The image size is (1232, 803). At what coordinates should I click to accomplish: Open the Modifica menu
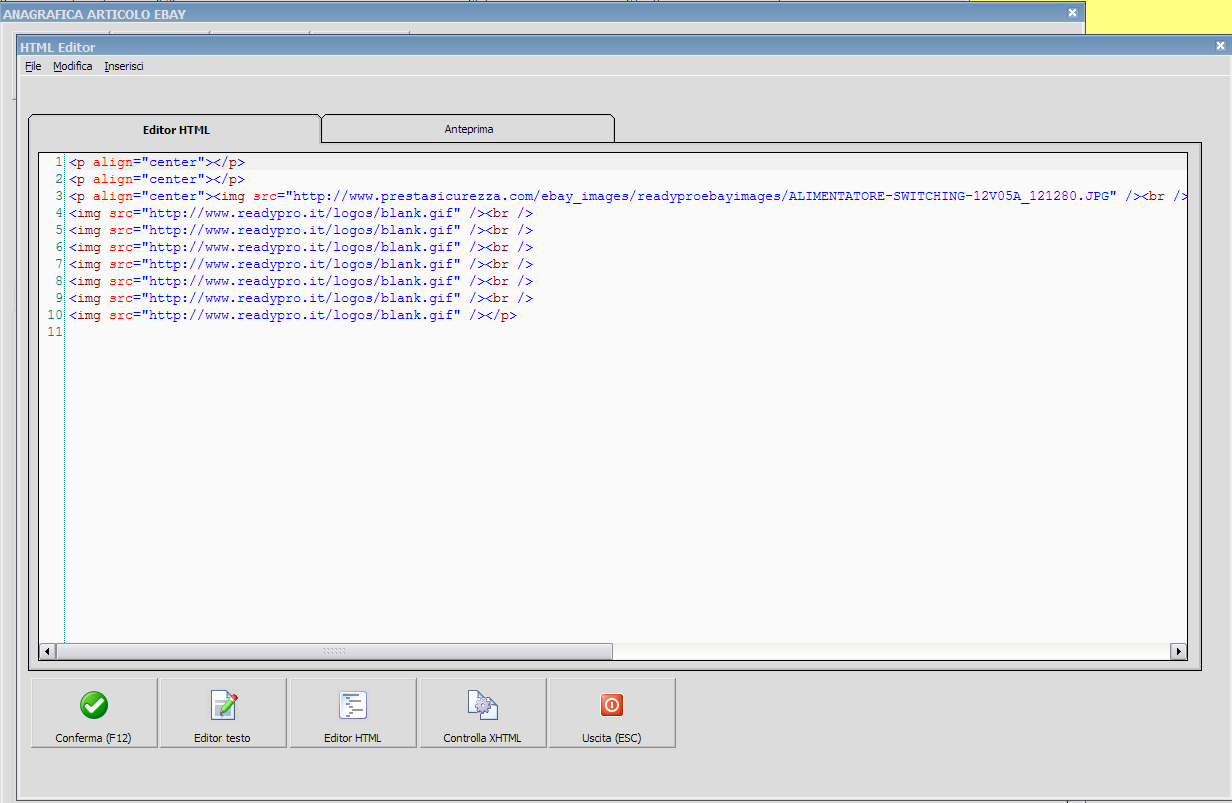click(73, 66)
